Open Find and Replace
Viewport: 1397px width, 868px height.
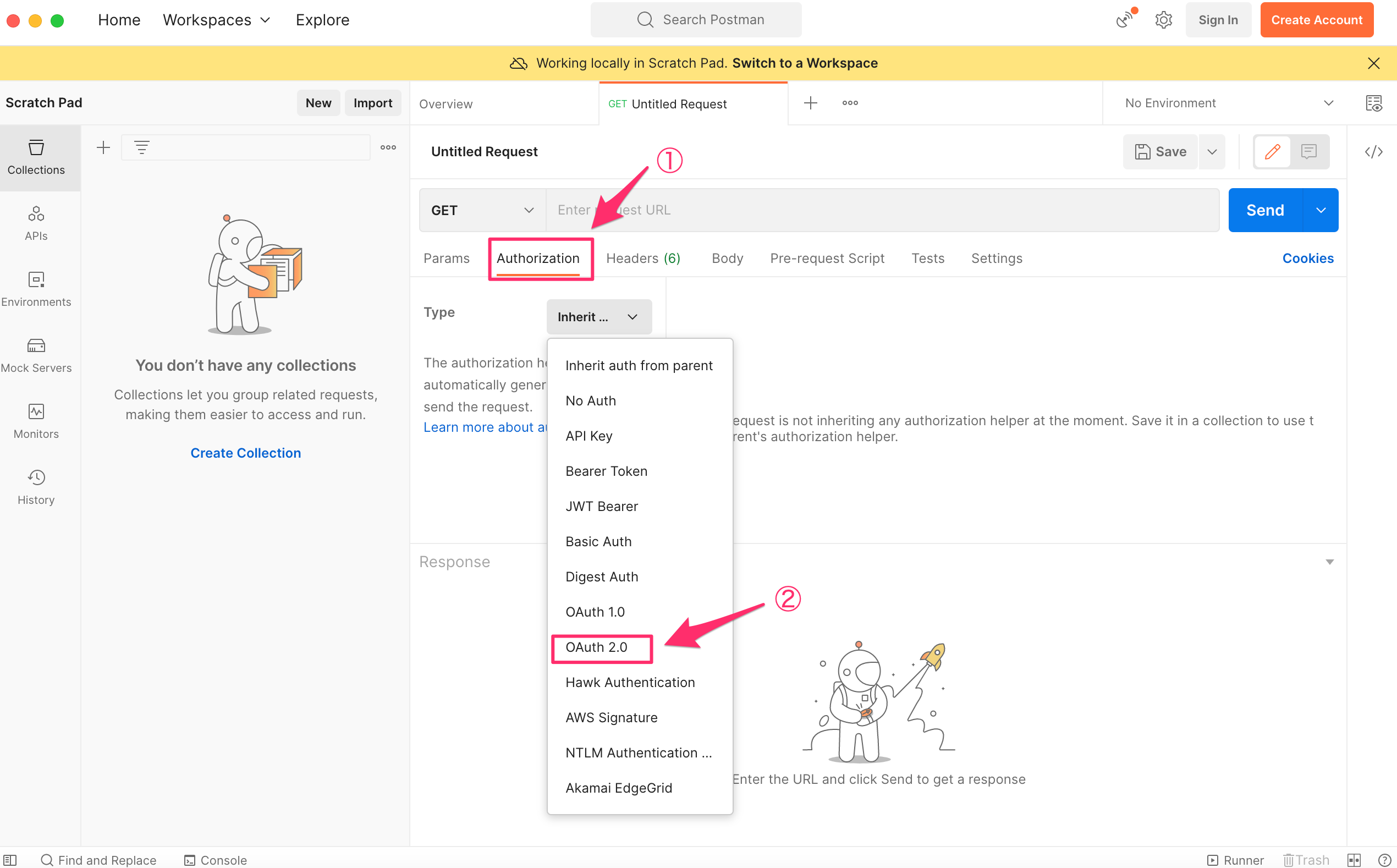pyautogui.click(x=98, y=859)
